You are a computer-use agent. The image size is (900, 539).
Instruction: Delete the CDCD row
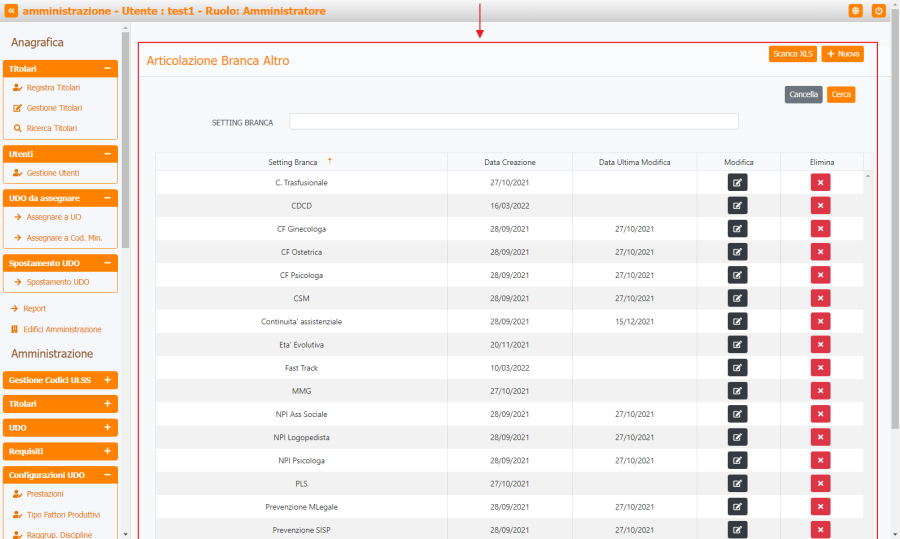pyautogui.click(x=820, y=206)
